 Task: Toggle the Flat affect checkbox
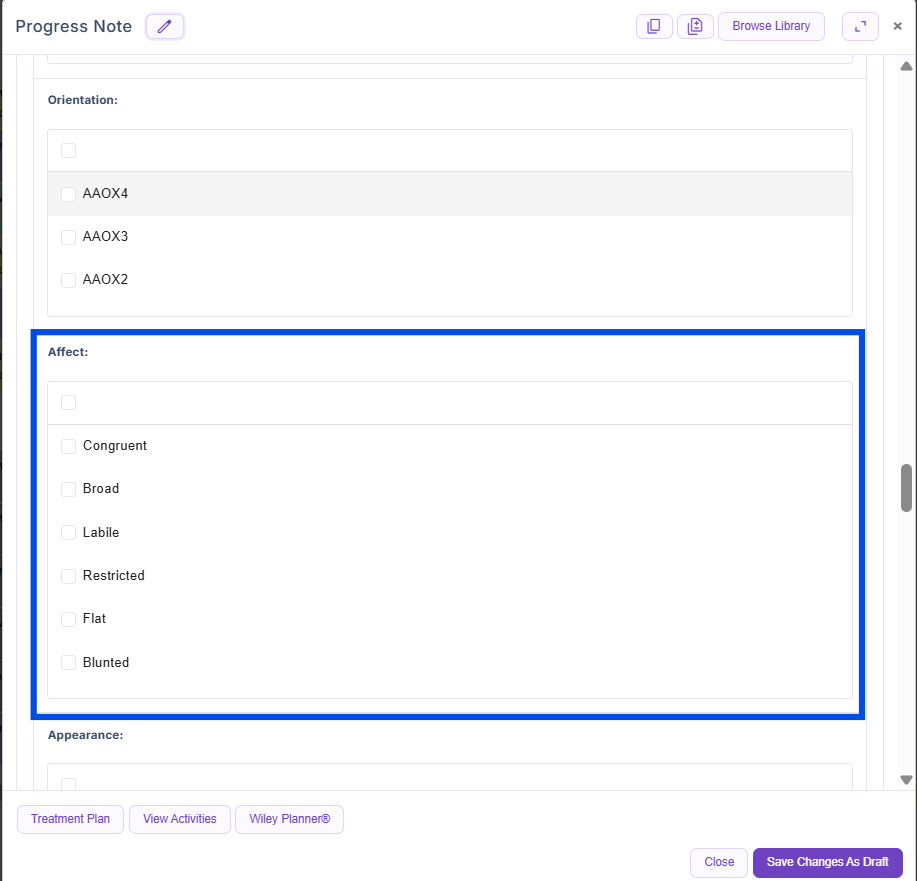pyautogui.click(x=69, y=619)
